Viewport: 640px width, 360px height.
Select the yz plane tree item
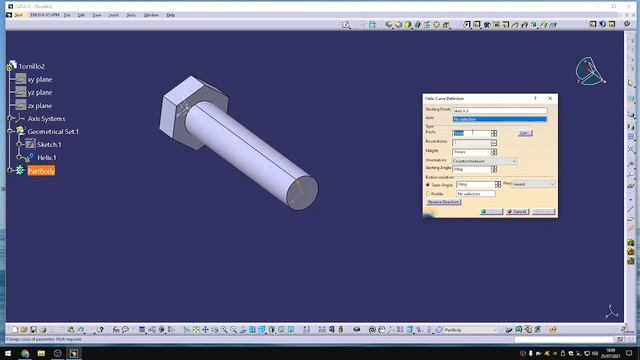(40, 93)
